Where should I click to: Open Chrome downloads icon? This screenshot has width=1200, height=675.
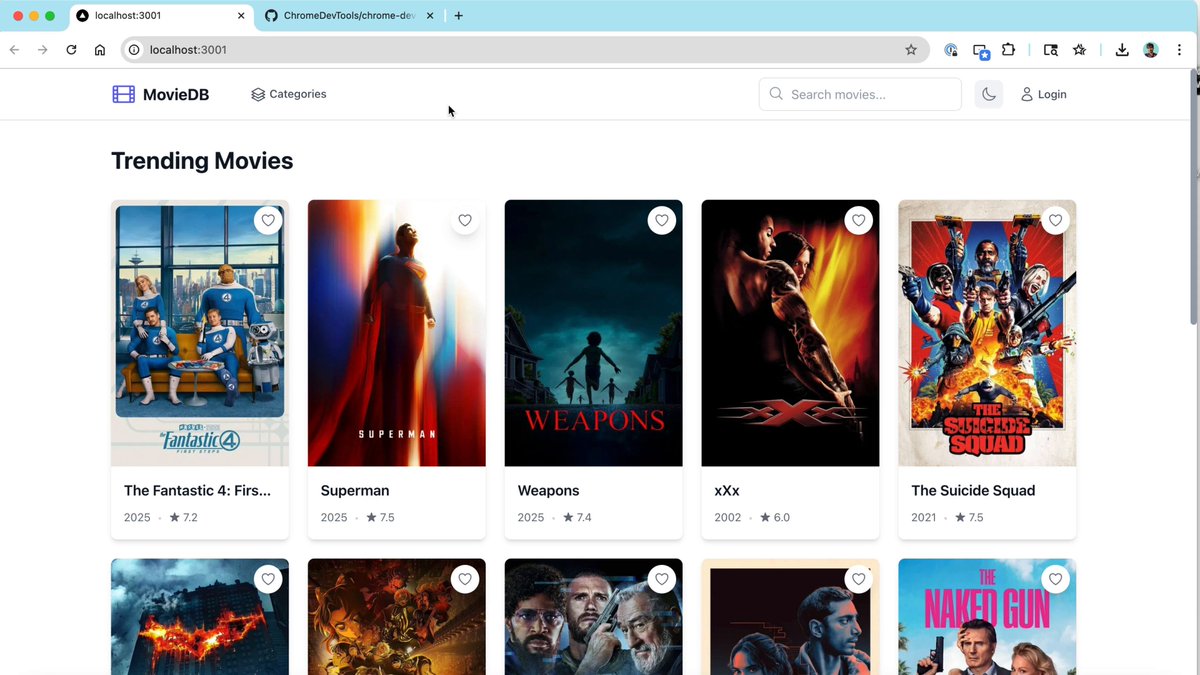pos(1122,49)
